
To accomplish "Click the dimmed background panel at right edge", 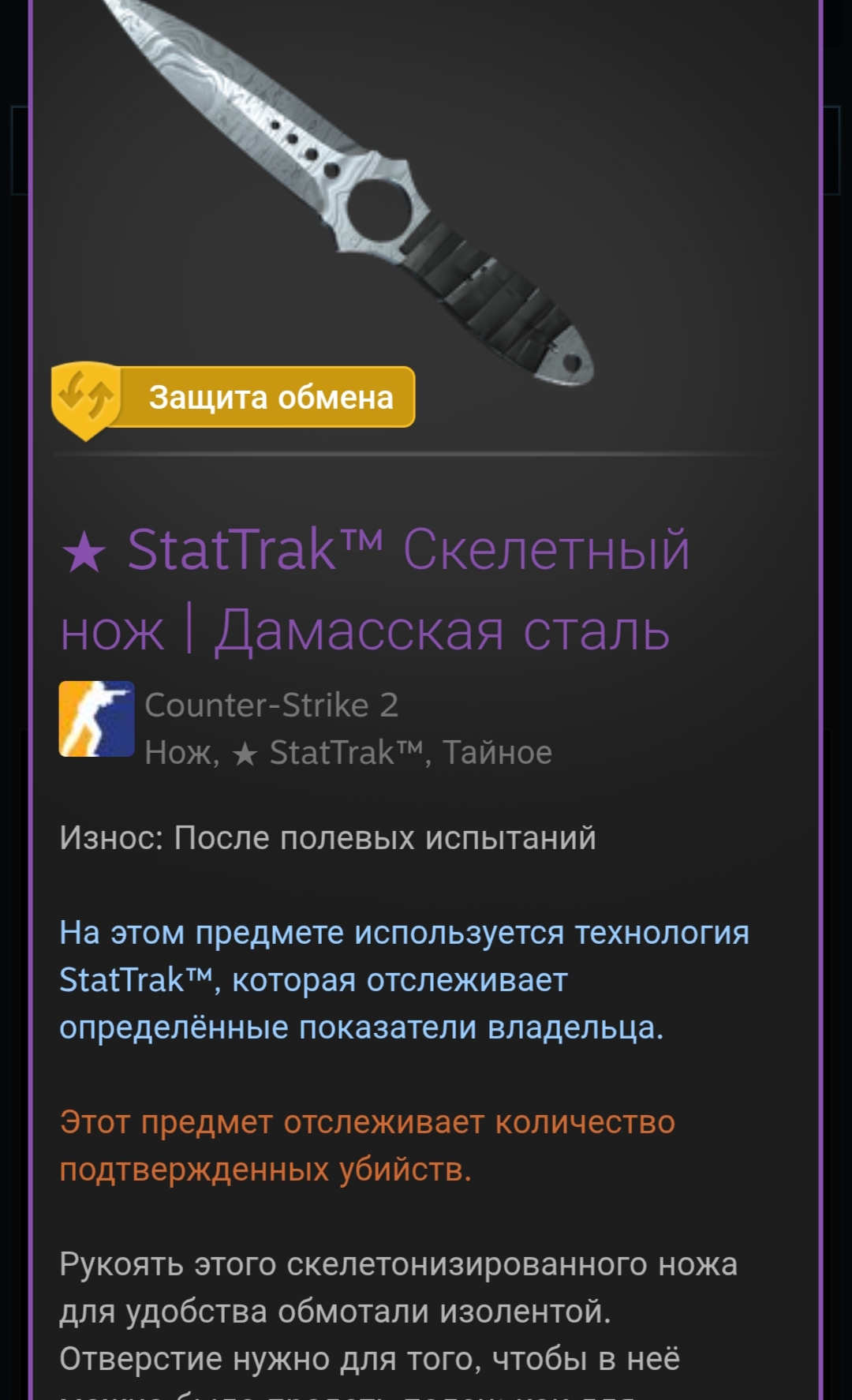I will pos(838,150).
